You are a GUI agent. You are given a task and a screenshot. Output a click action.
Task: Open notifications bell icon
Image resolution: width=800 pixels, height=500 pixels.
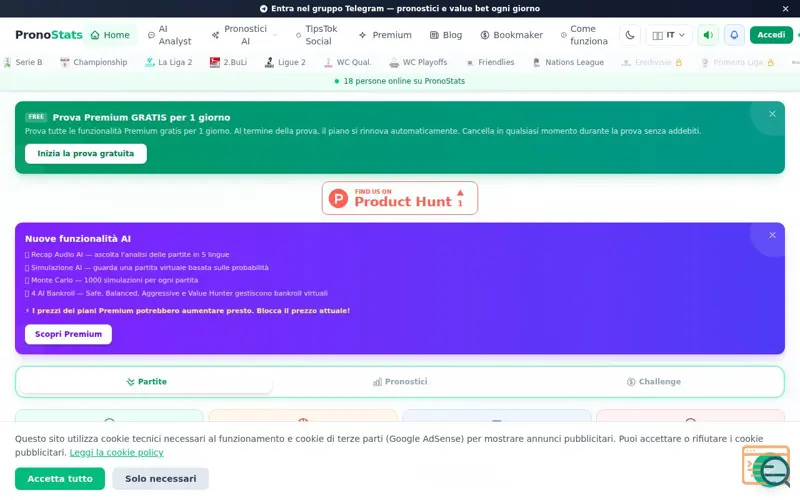pyautogui.click(x=734, y=35)
